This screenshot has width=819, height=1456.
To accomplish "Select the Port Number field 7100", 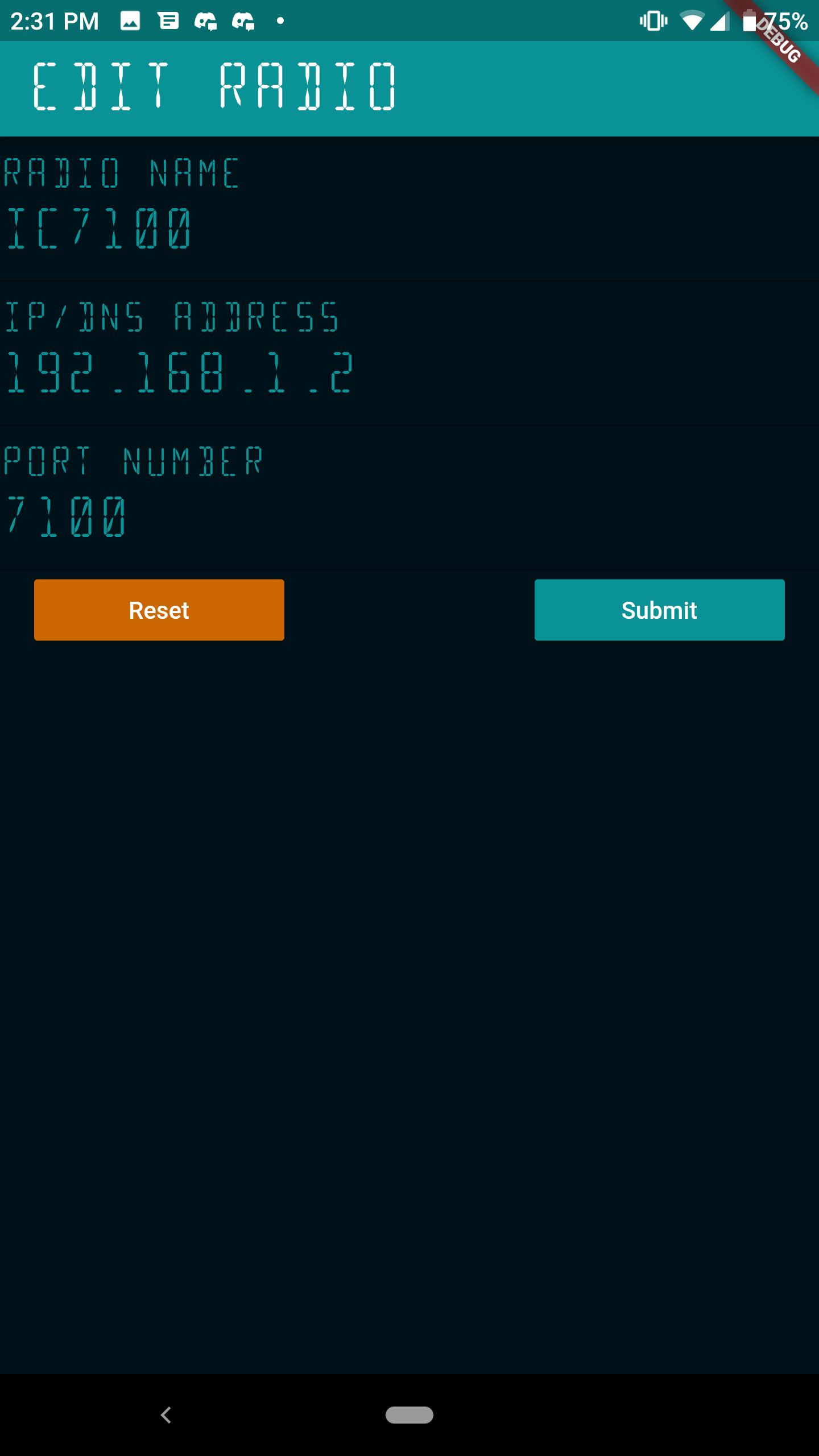I will tap(409, 516).
